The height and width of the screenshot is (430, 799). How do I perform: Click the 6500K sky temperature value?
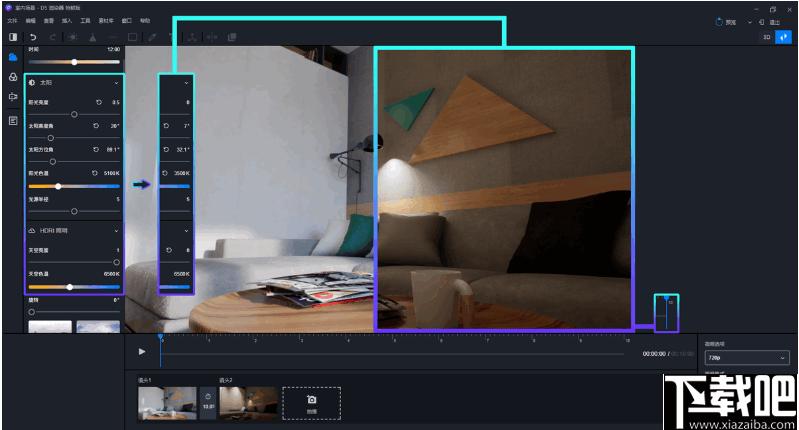[112, 274]
